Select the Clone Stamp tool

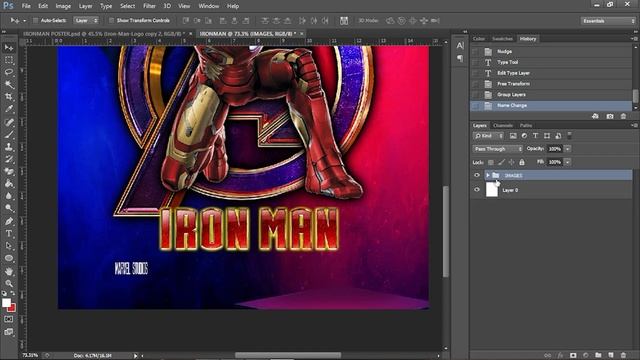(x=9, y=147)
